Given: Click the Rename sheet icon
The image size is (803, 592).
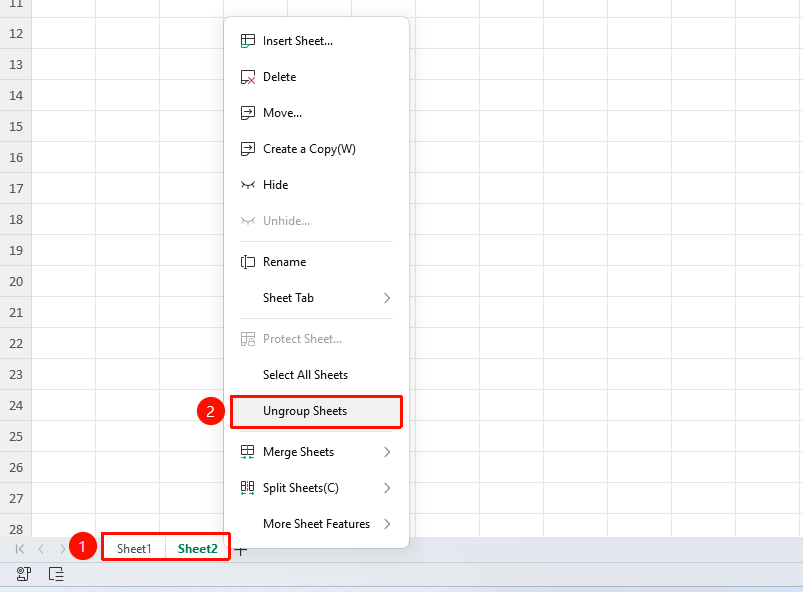Looking at the screenshot, I should coord(248,262).
